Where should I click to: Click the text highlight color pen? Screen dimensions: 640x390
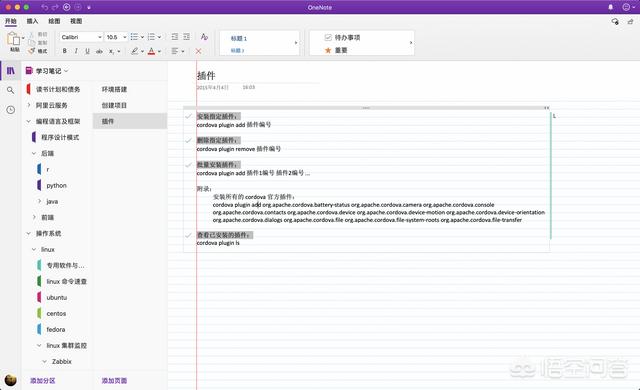coord(134,51)
